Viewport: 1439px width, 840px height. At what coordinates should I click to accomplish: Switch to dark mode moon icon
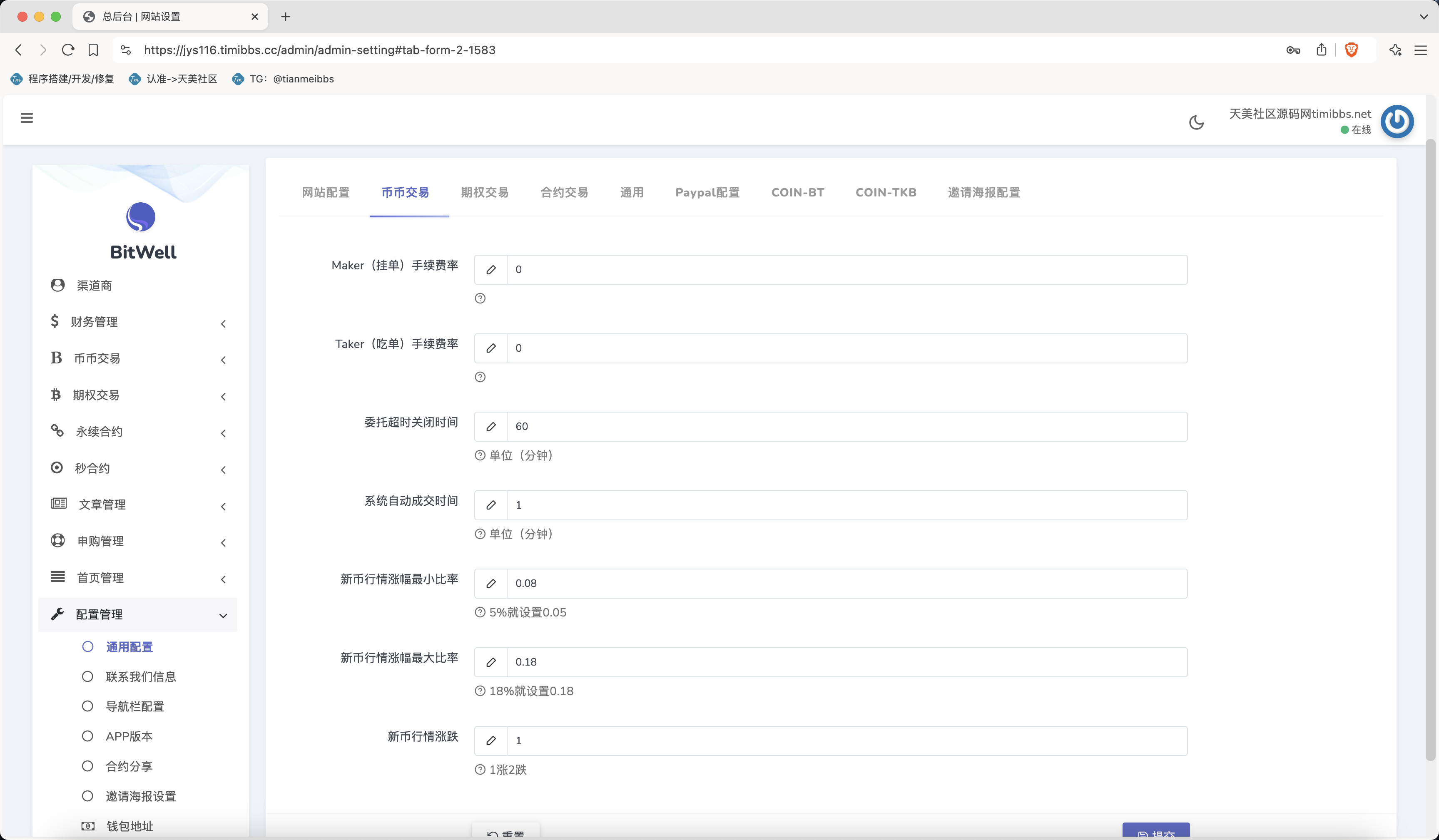[x=1196, y=122]
